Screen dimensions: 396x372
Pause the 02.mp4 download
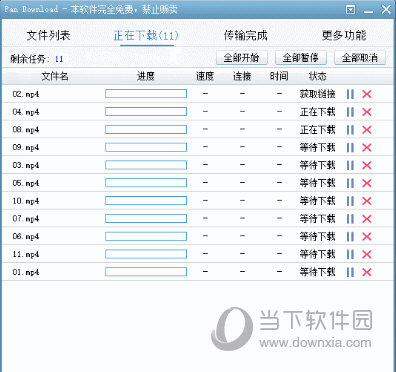tap(350, 94)
